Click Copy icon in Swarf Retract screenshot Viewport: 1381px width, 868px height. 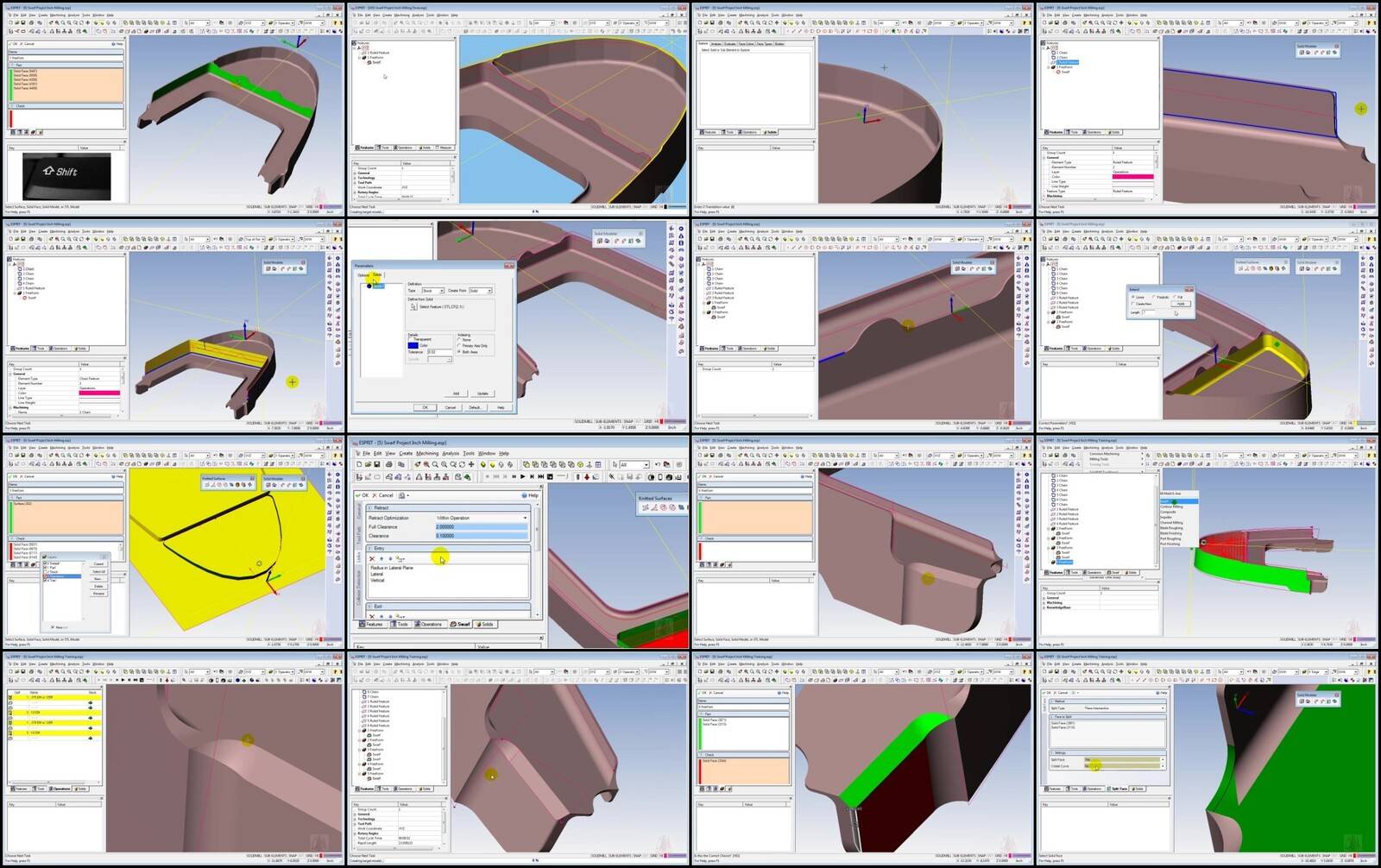[x=401, y=464]
